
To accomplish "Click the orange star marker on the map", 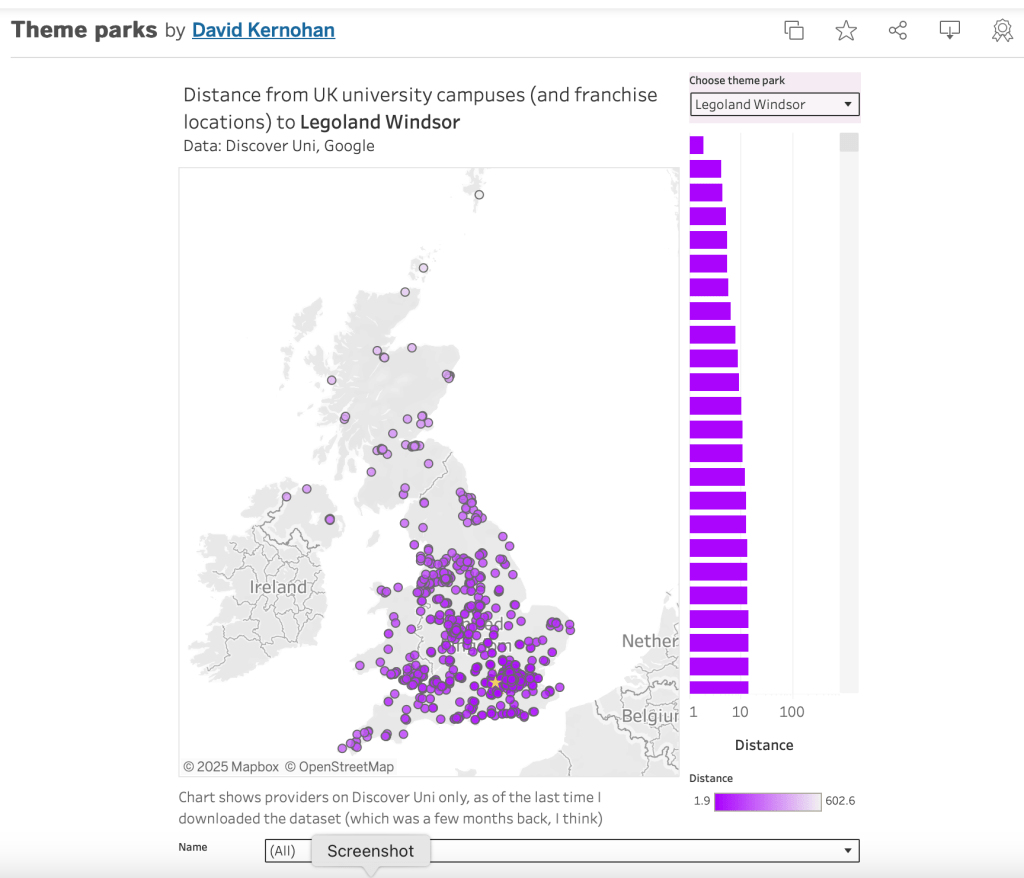I will pyautogui.click(x=494, y=682).
